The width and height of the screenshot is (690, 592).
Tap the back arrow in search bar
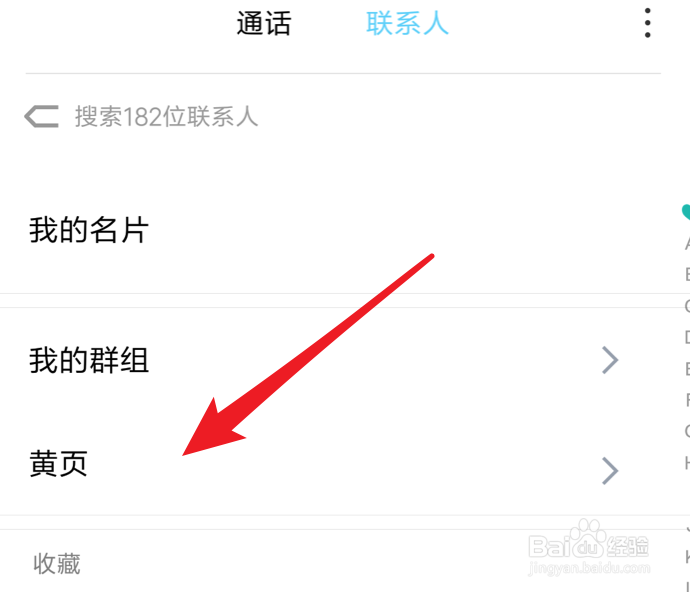(x=41, y=117)
